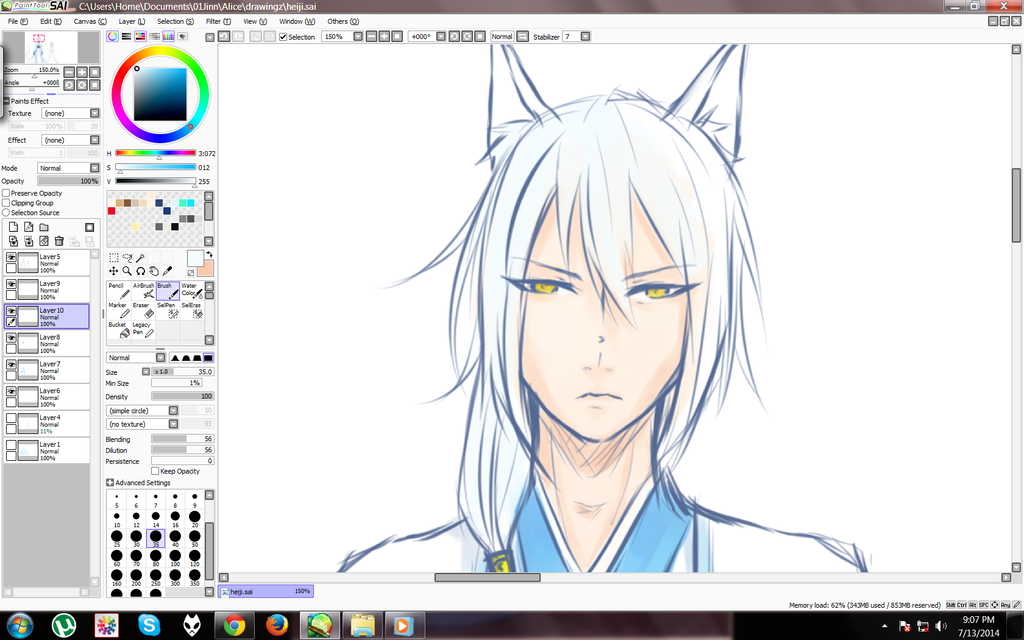Toggle the swatches panel icon
Screen dimensions: 1024x640
pyautogui.click(x=168, y=37)
